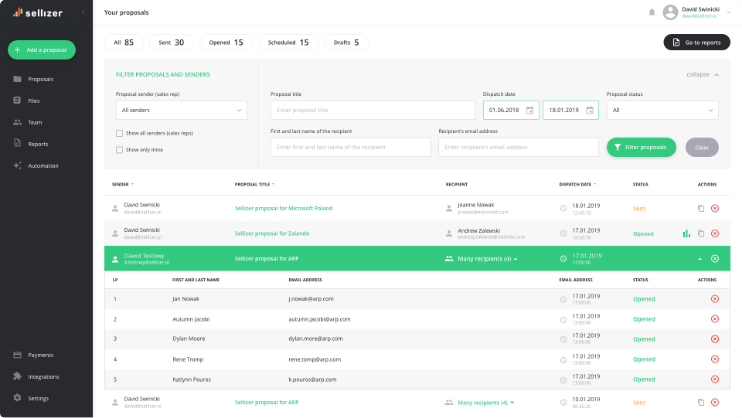The height and width of the screenshot is (418, 742).
Task: Remove recipient Jan Nowak
Action: (715, 299)
